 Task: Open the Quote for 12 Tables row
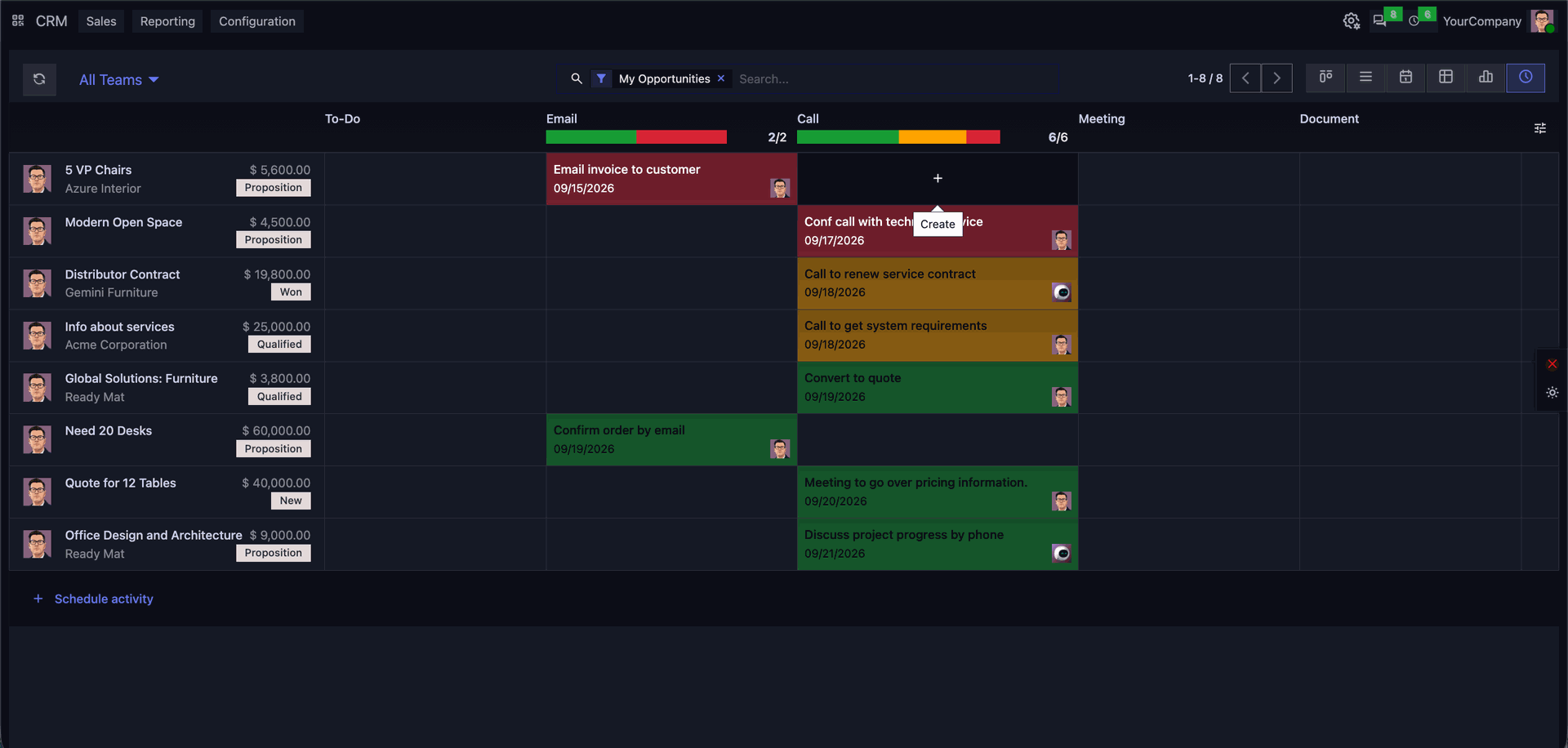click(x=167, y=492)
